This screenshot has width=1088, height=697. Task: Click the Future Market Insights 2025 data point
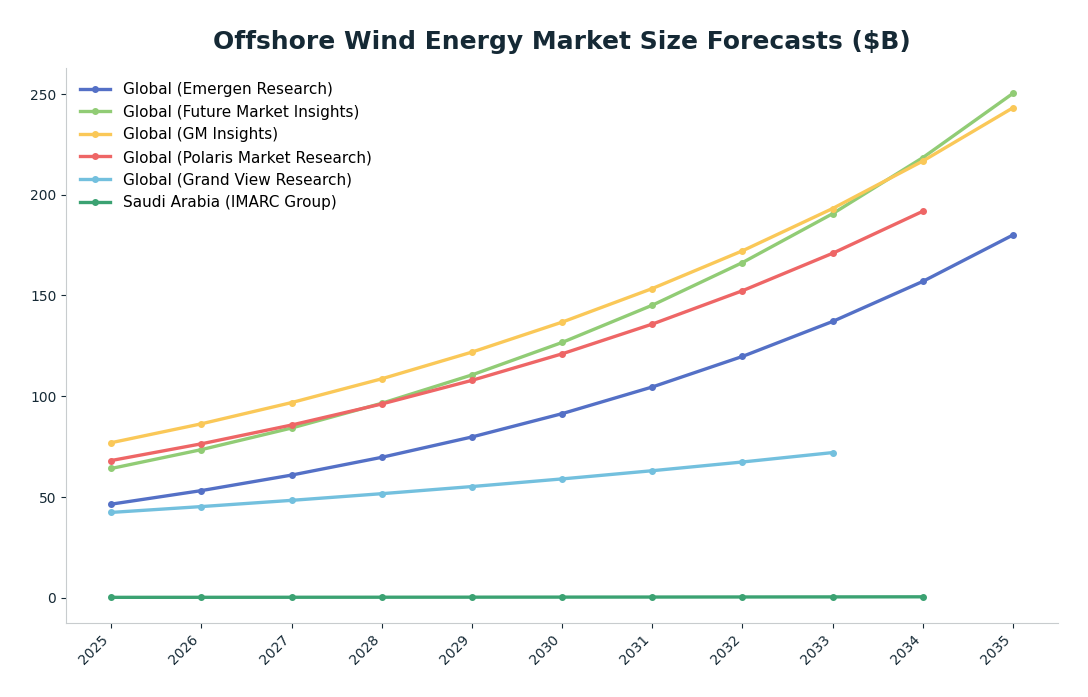[x=112, y=469]
